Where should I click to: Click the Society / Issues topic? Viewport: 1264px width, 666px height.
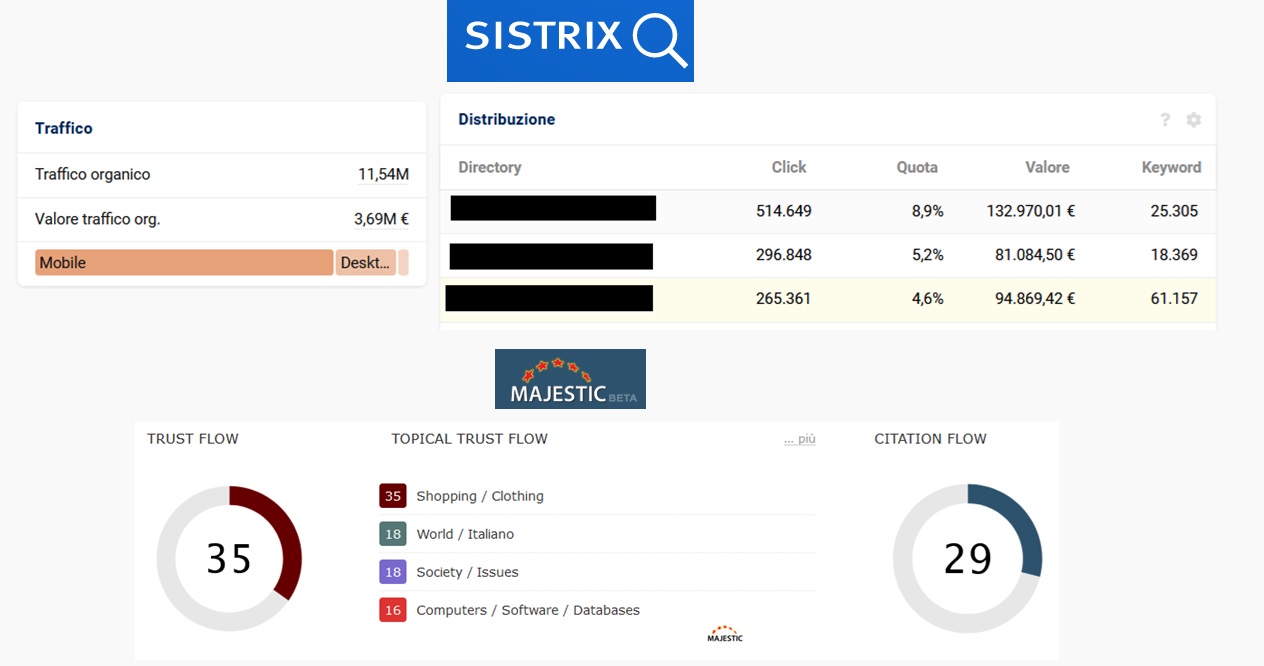coord(467,572)
